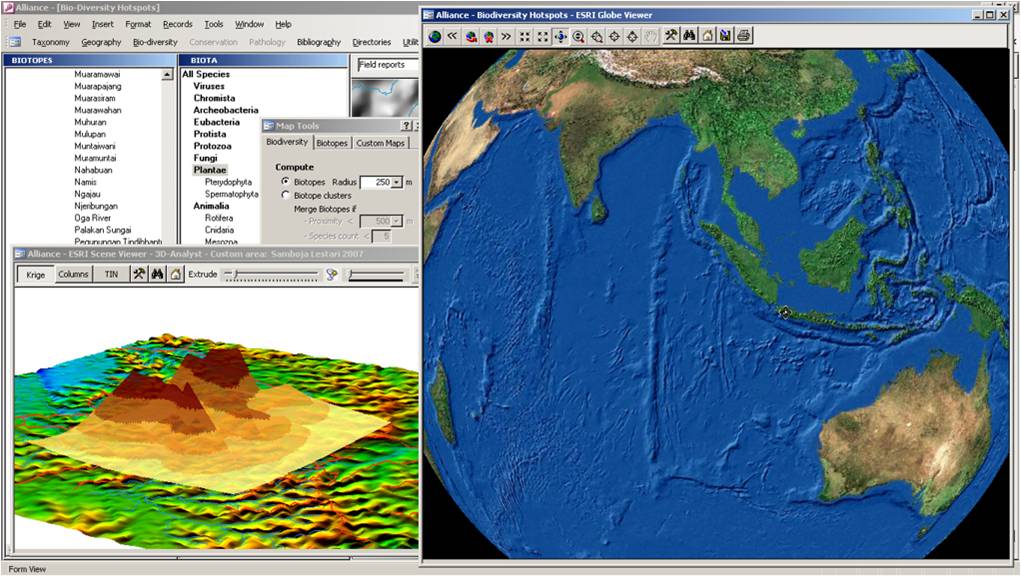Click the second crosshair target icon

click(x=632, y=36)
